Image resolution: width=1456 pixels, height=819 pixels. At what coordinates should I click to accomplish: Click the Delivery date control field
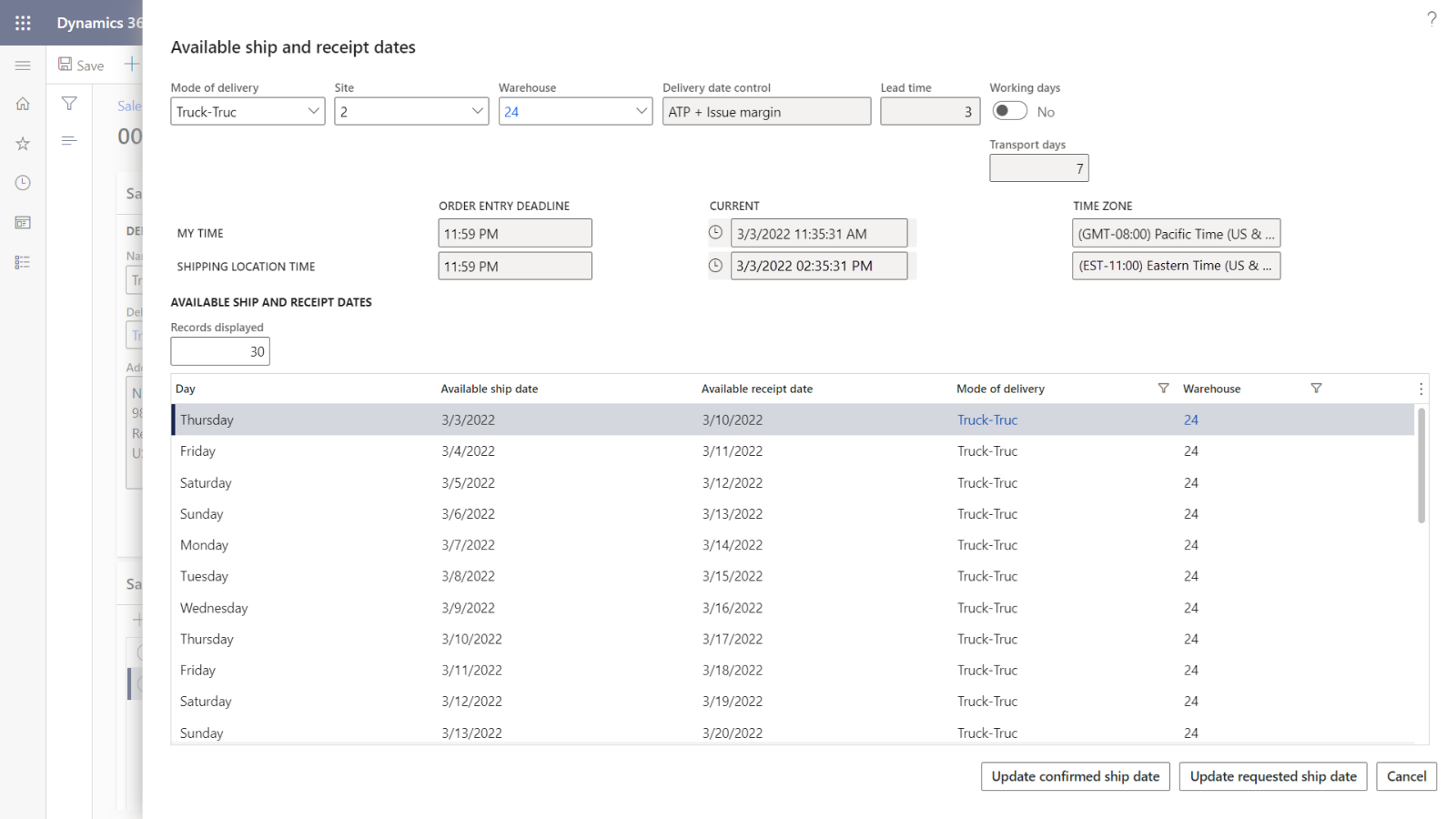click(766, 111)
